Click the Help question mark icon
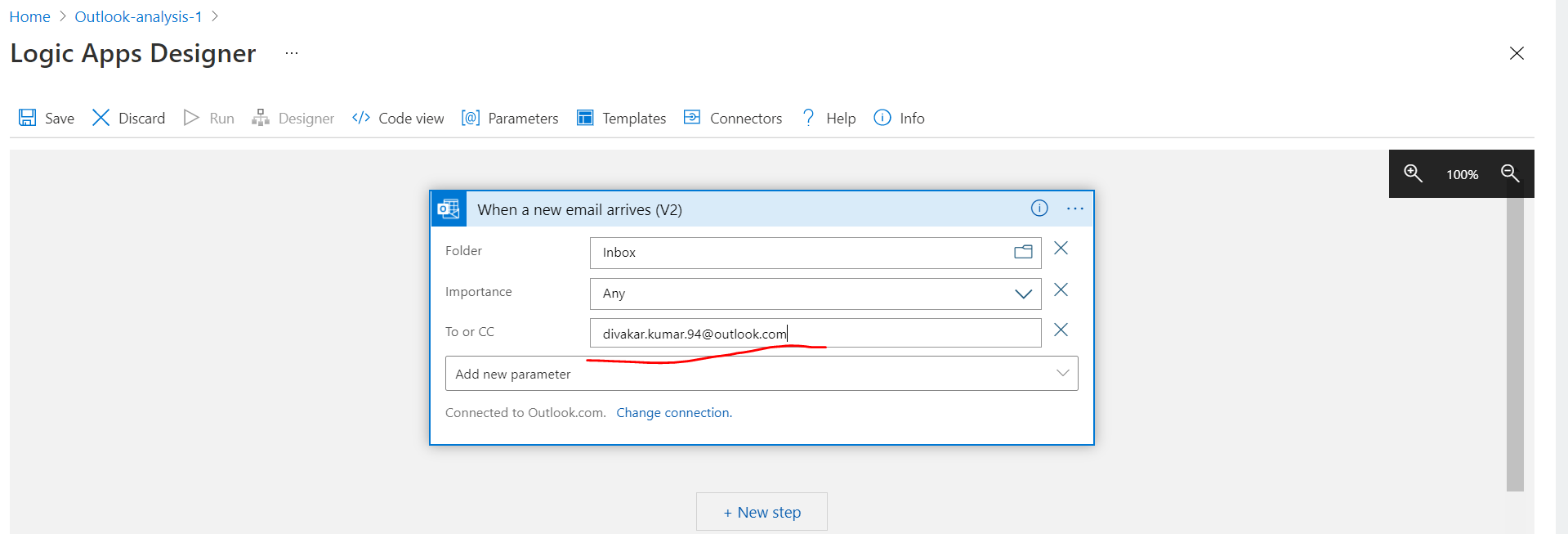 [808, 118]
